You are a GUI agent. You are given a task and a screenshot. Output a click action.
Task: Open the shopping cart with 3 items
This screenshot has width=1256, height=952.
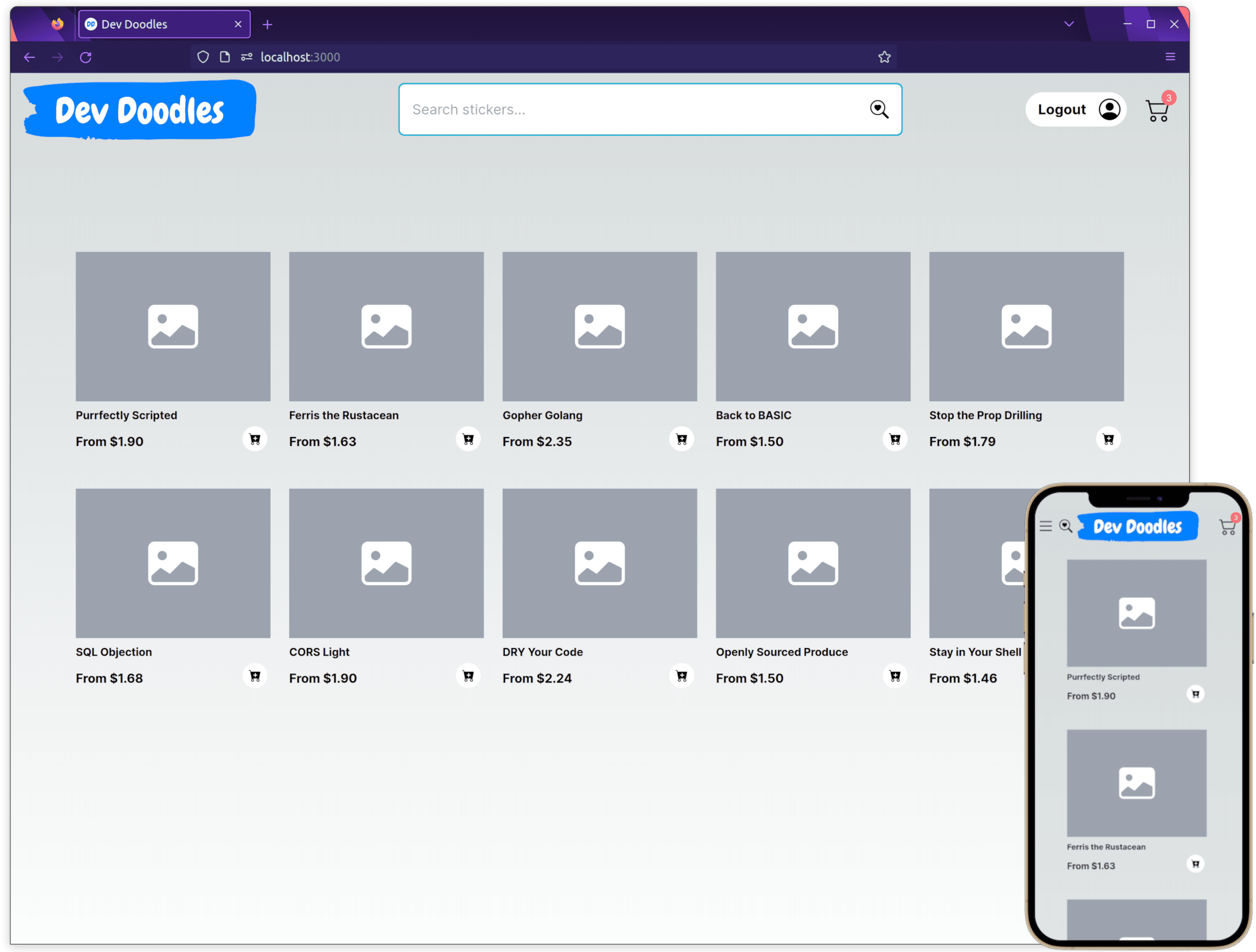[1157, 110]
